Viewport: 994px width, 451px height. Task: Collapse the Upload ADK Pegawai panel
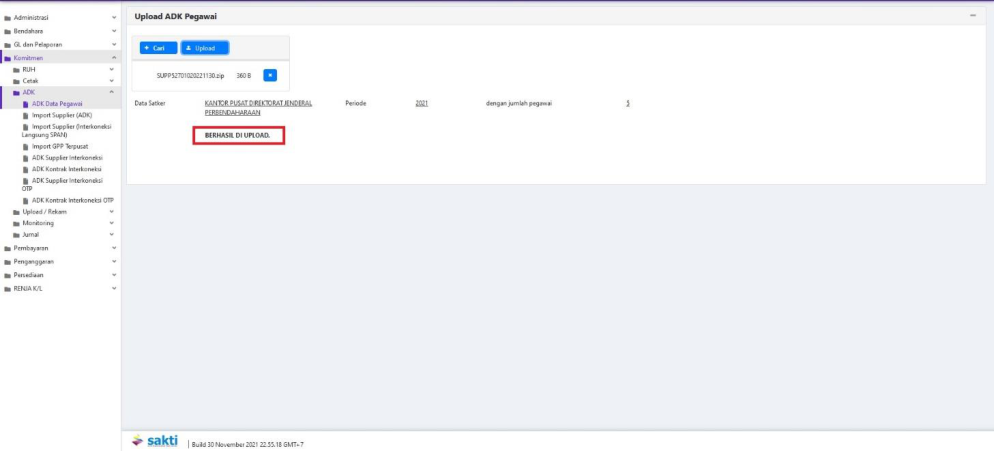972,16
